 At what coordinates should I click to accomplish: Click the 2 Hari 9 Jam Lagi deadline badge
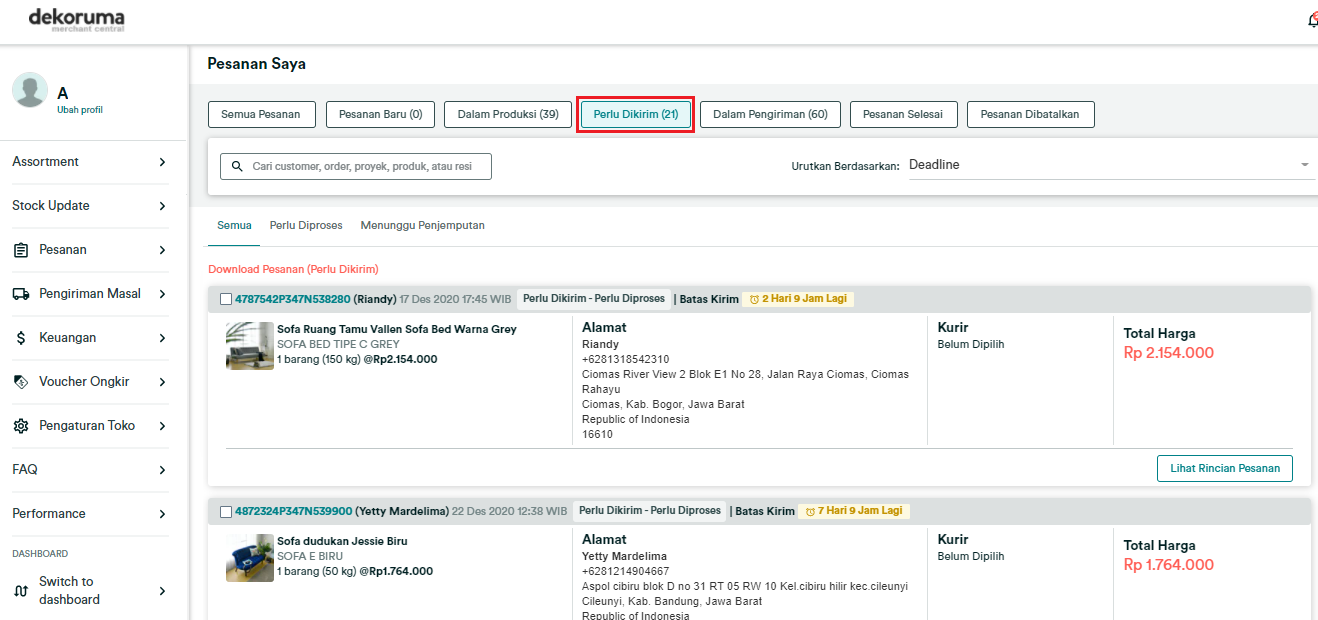(x=798, y=299)
